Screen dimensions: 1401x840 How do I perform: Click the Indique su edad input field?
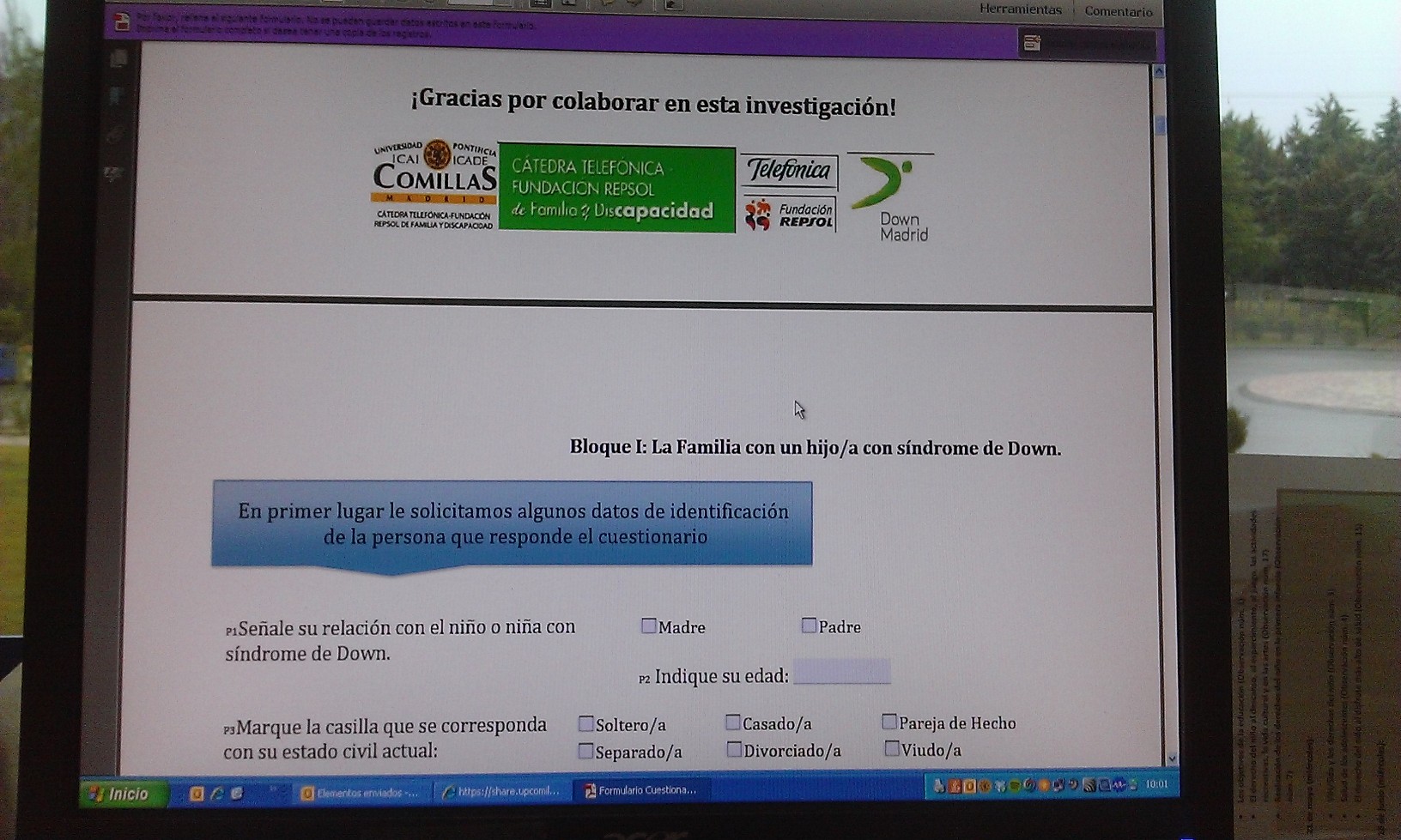pos(841,673)
